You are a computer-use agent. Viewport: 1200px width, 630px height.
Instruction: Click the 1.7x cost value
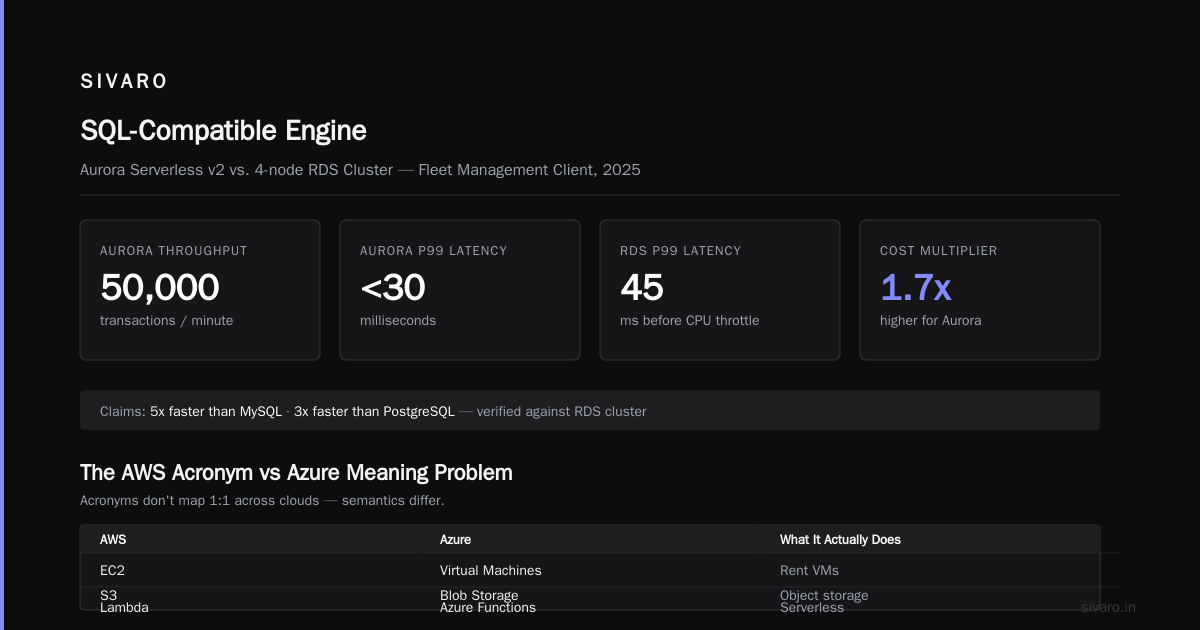(x=915, y=288)
